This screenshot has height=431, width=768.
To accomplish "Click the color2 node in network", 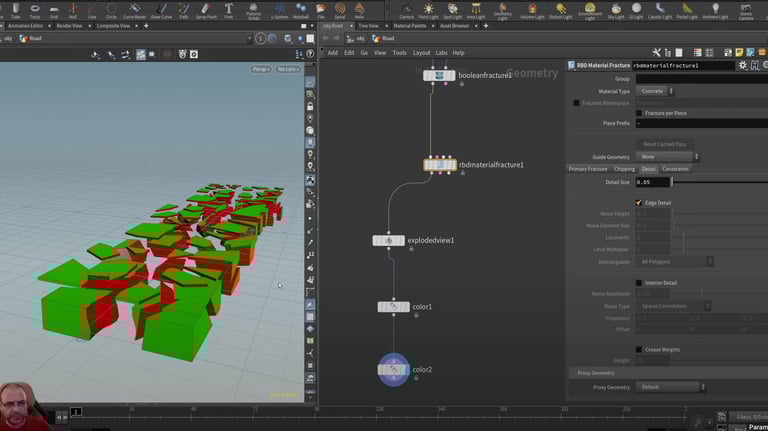I will (393, 370).
